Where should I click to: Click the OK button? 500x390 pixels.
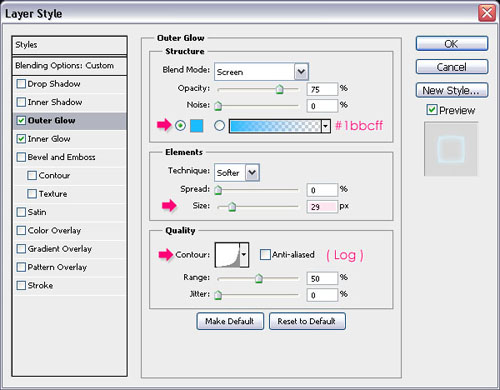(x=452, y=44)
